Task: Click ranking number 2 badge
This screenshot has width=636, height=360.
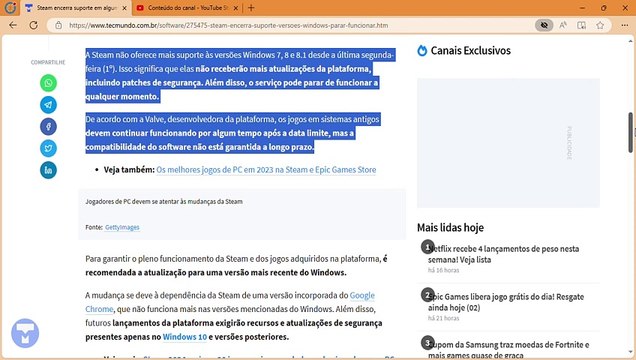Action: pyautogui.click(x=428, y=295)
